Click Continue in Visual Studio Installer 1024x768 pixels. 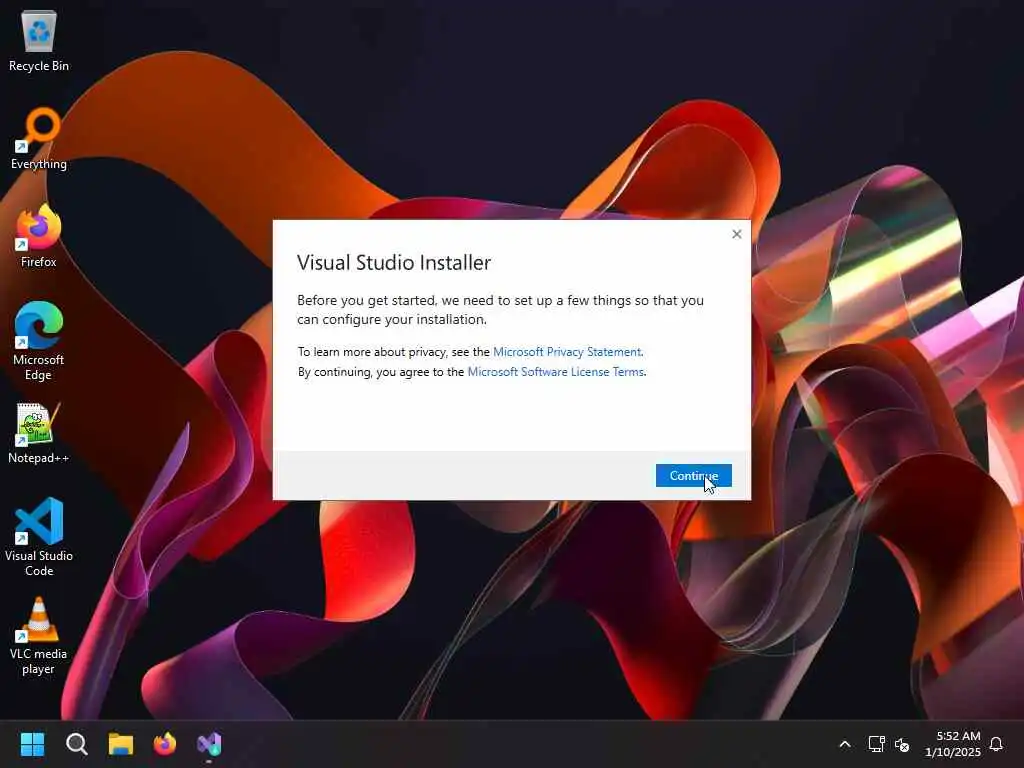coord(694,475)
